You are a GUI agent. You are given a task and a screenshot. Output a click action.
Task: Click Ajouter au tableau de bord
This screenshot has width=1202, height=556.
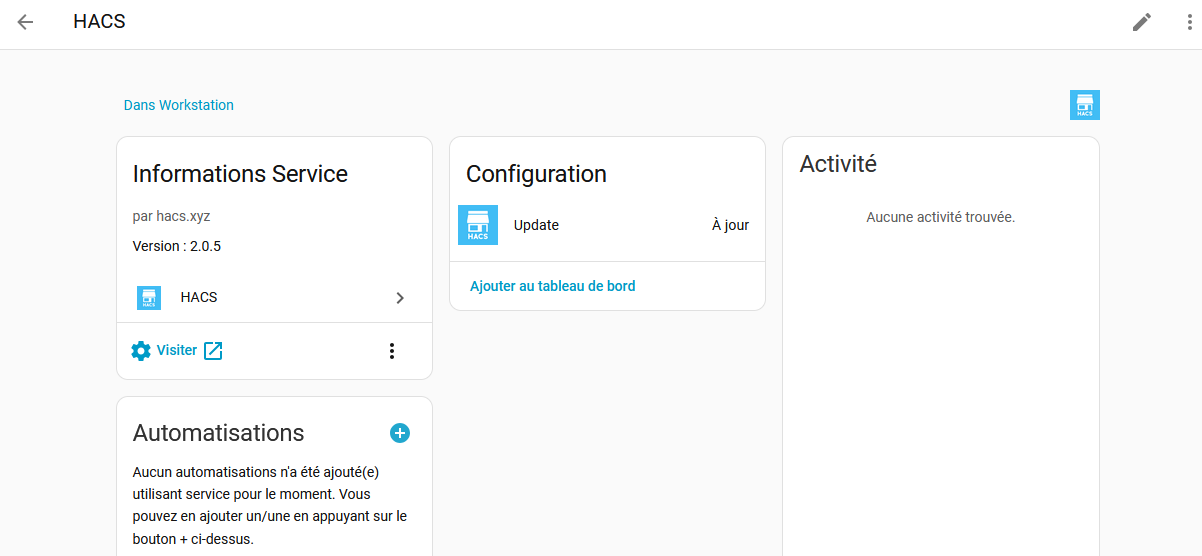pos(552,286)
